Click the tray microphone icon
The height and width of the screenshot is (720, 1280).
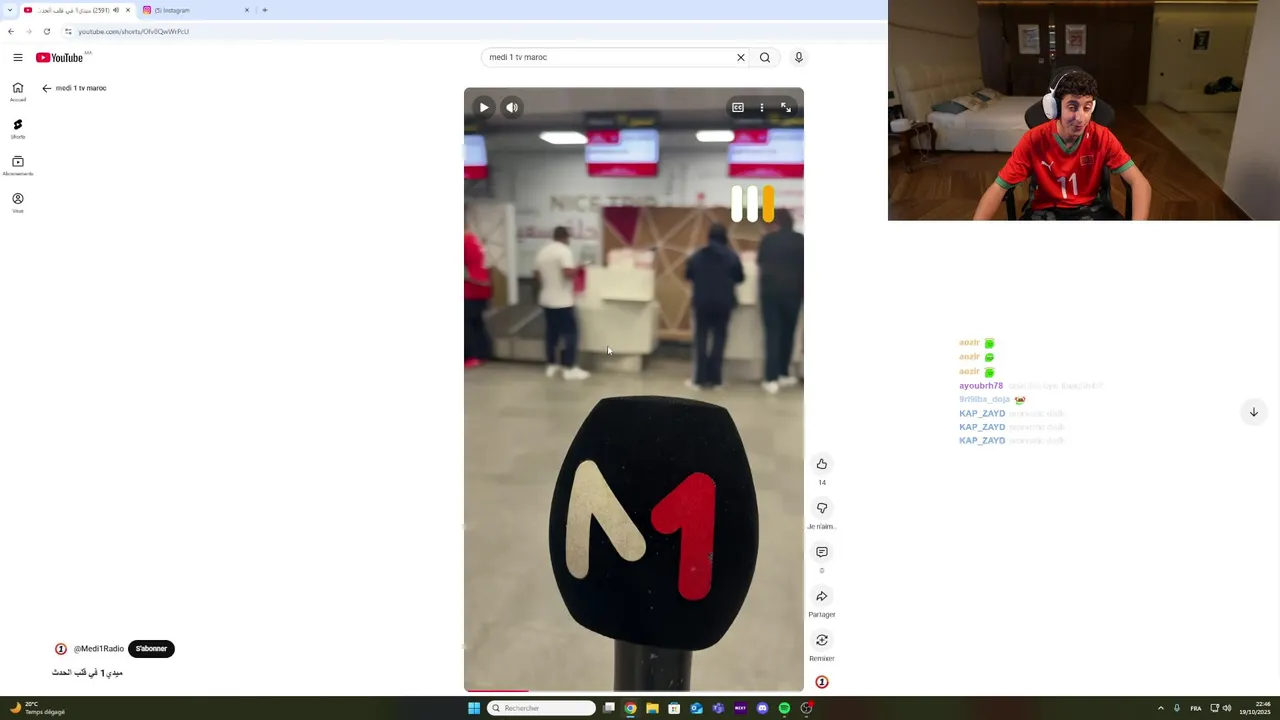click(x=1177, y=708)
